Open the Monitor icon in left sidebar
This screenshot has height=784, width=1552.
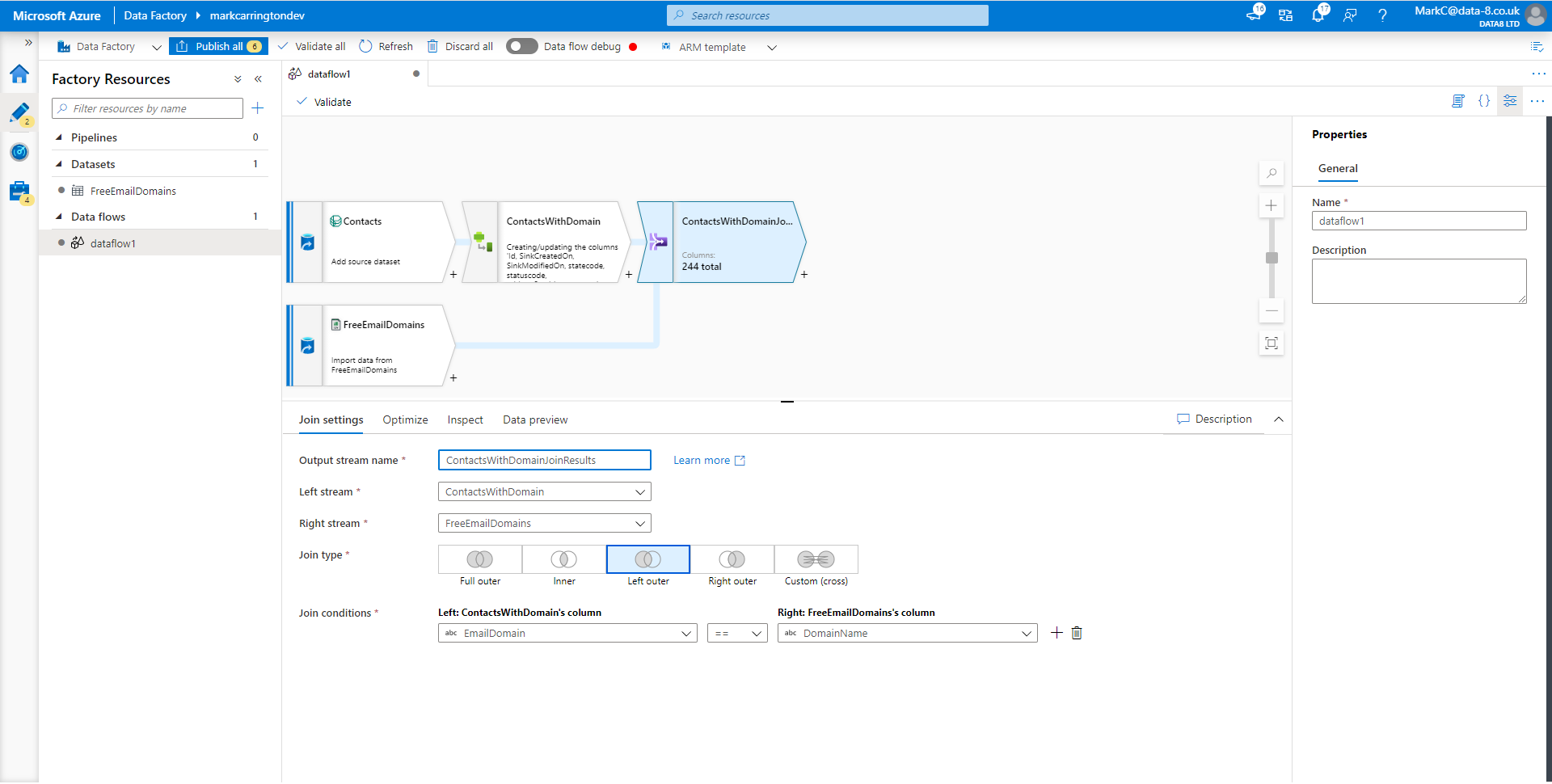tap(19, 152)
